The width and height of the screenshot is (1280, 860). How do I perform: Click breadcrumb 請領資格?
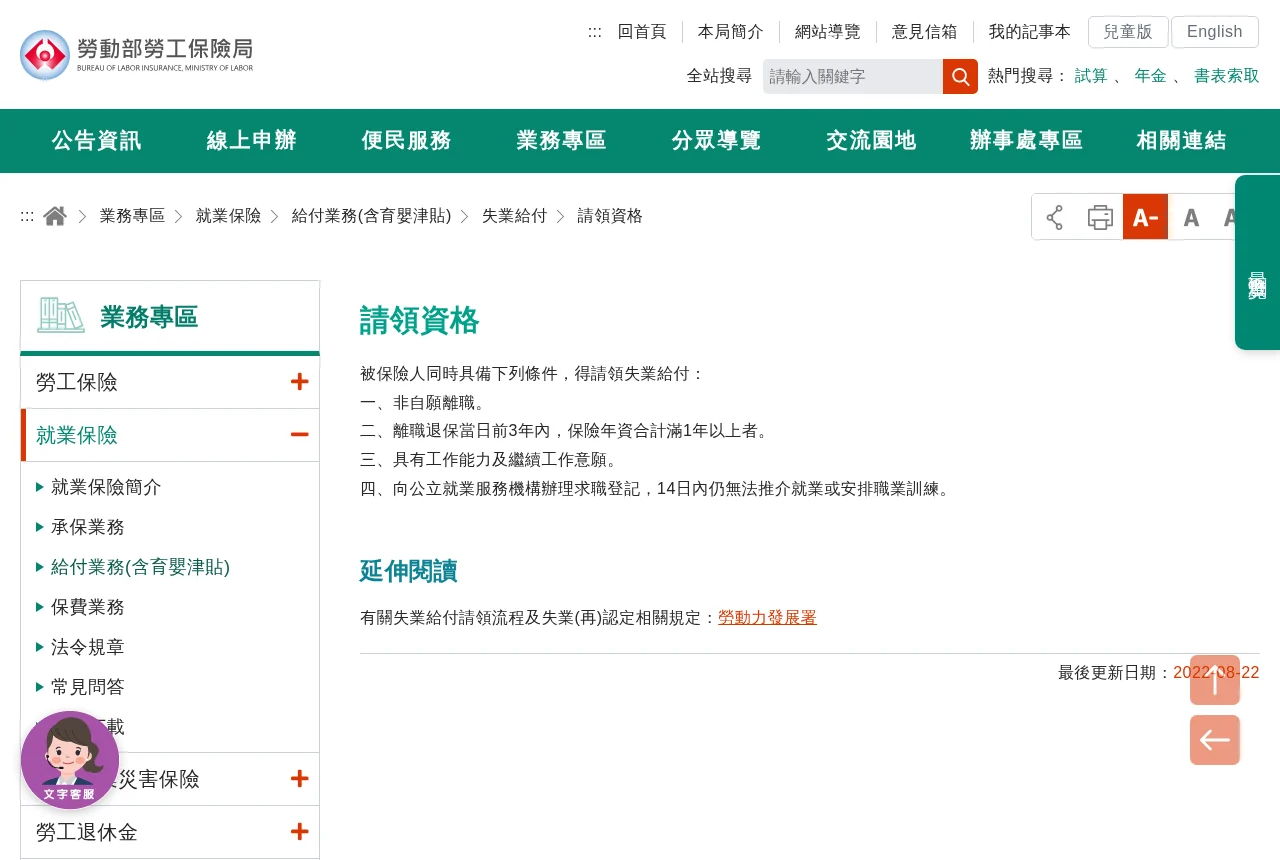[610, 216]
